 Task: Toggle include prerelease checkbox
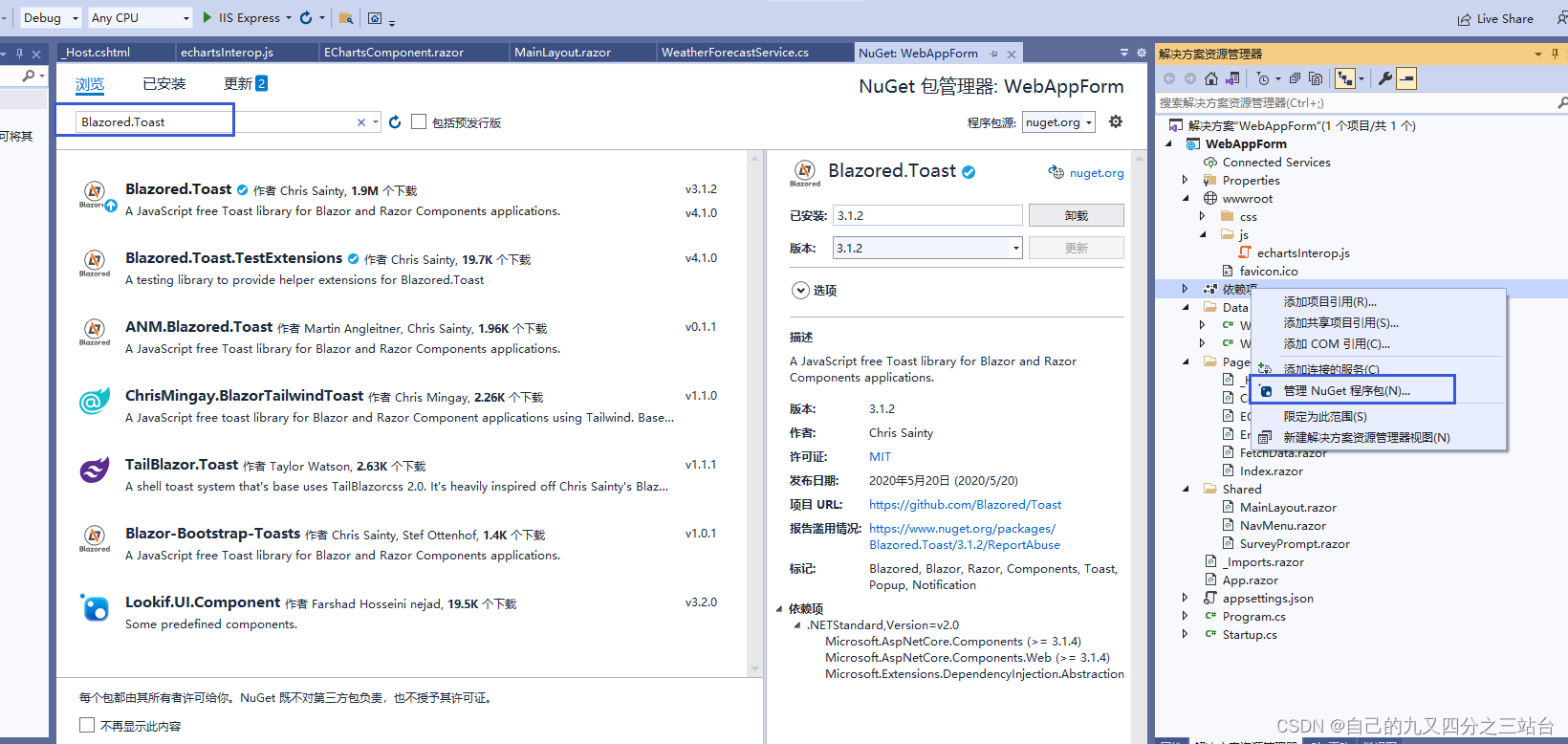[x=419, y=121]
